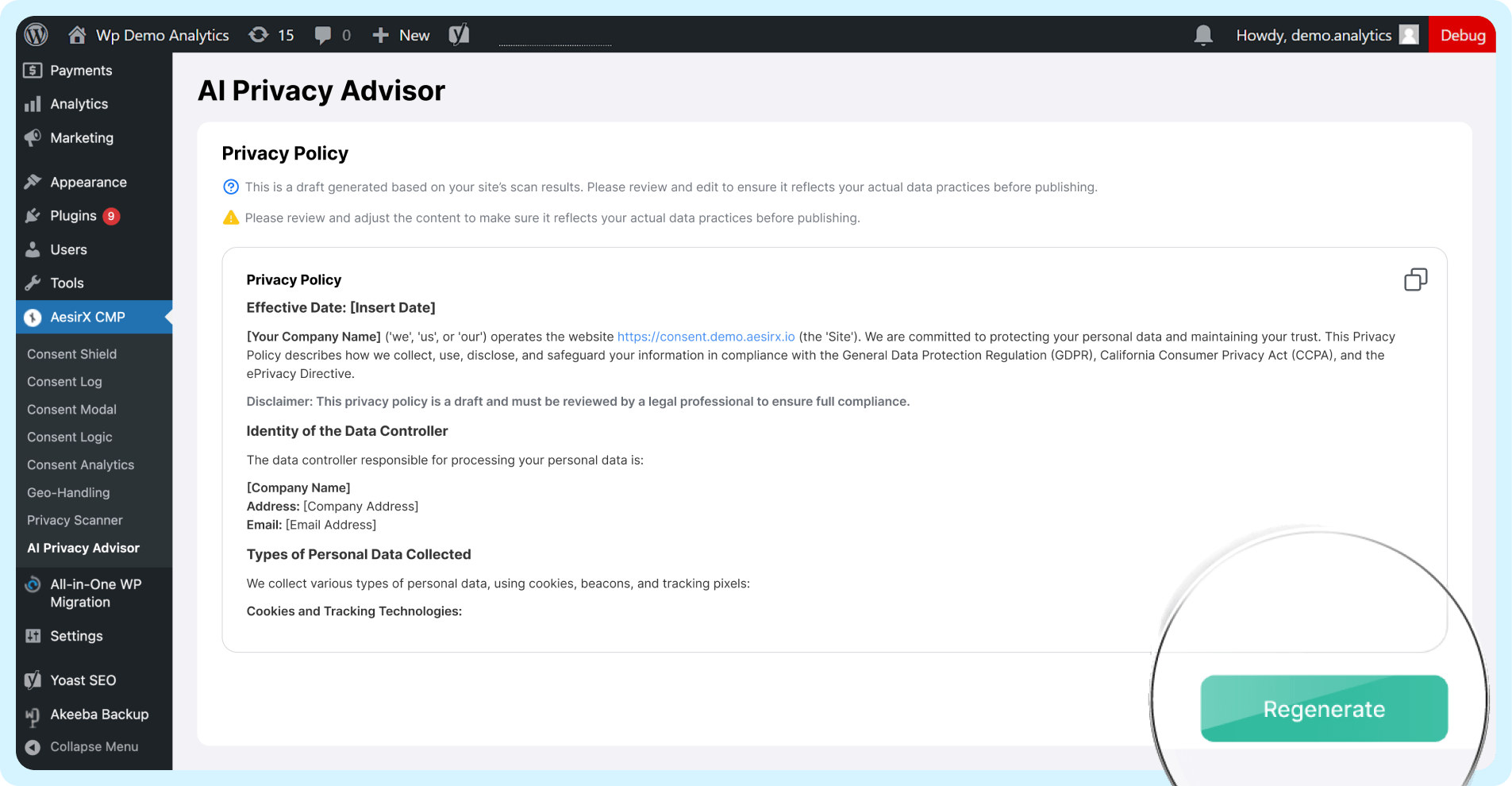Open the New content menu
This screenshot has height=786, width=1512.
[402, 35]
